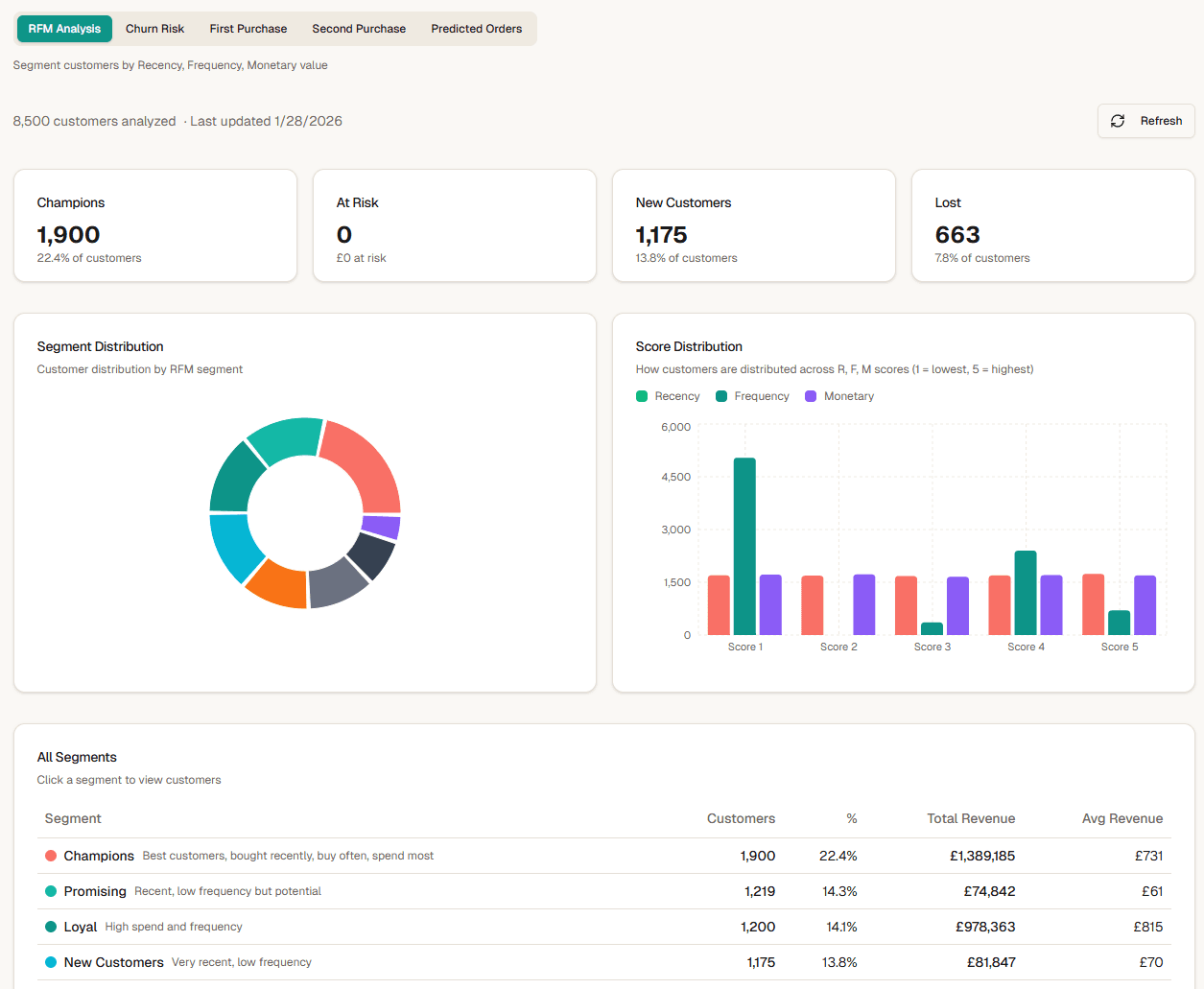Click the purple Monetary legend marker
Viewport: 1204px width, 989px height.
pyautogui.click(x=812, y=395)
